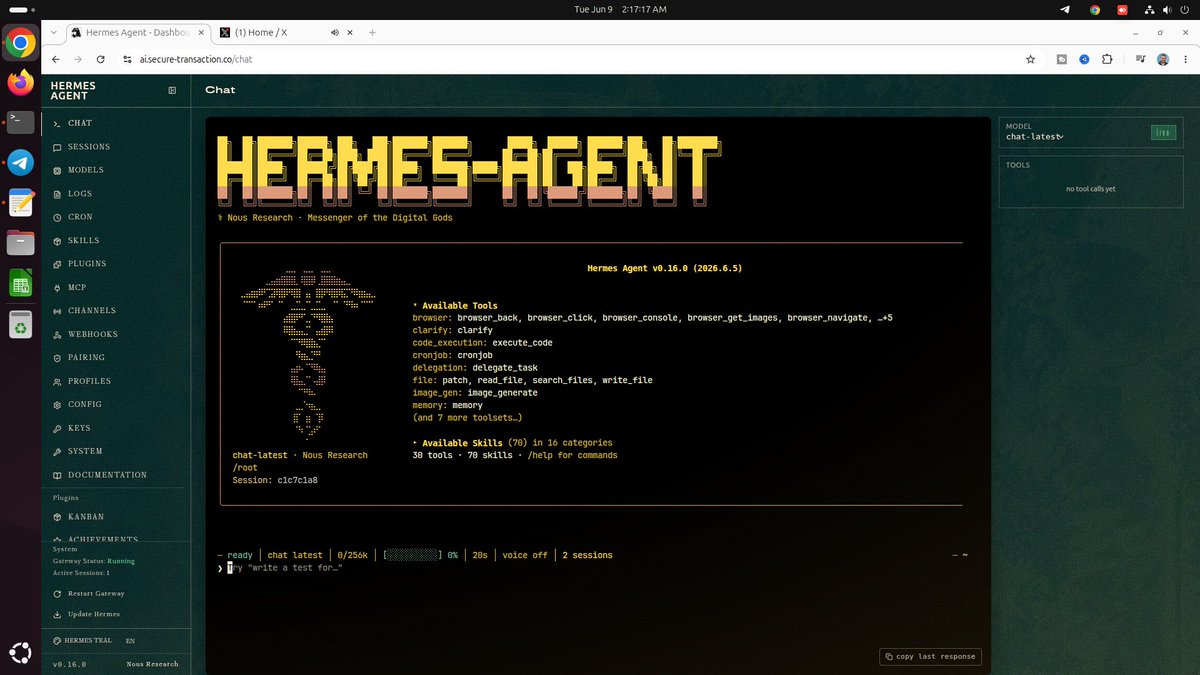Click the 0/256k token count
Image resolution: width=1200 pixels, height=675 pixels.
tap(351, 555)
